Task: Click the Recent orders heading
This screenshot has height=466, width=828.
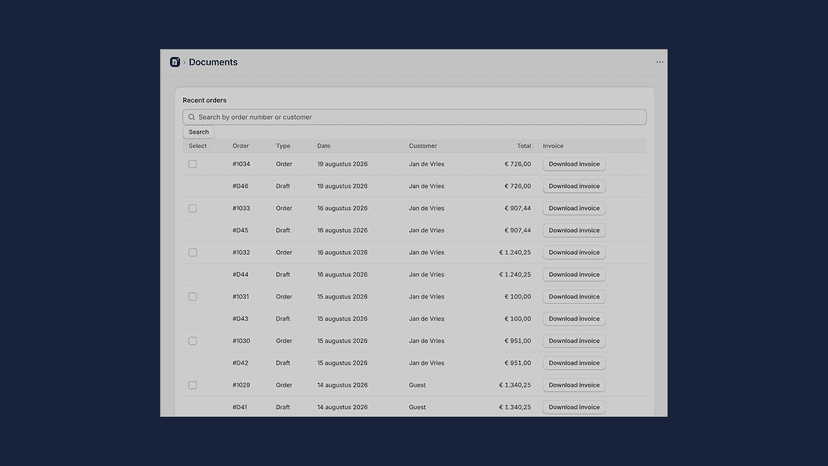Action: (204, 100)
